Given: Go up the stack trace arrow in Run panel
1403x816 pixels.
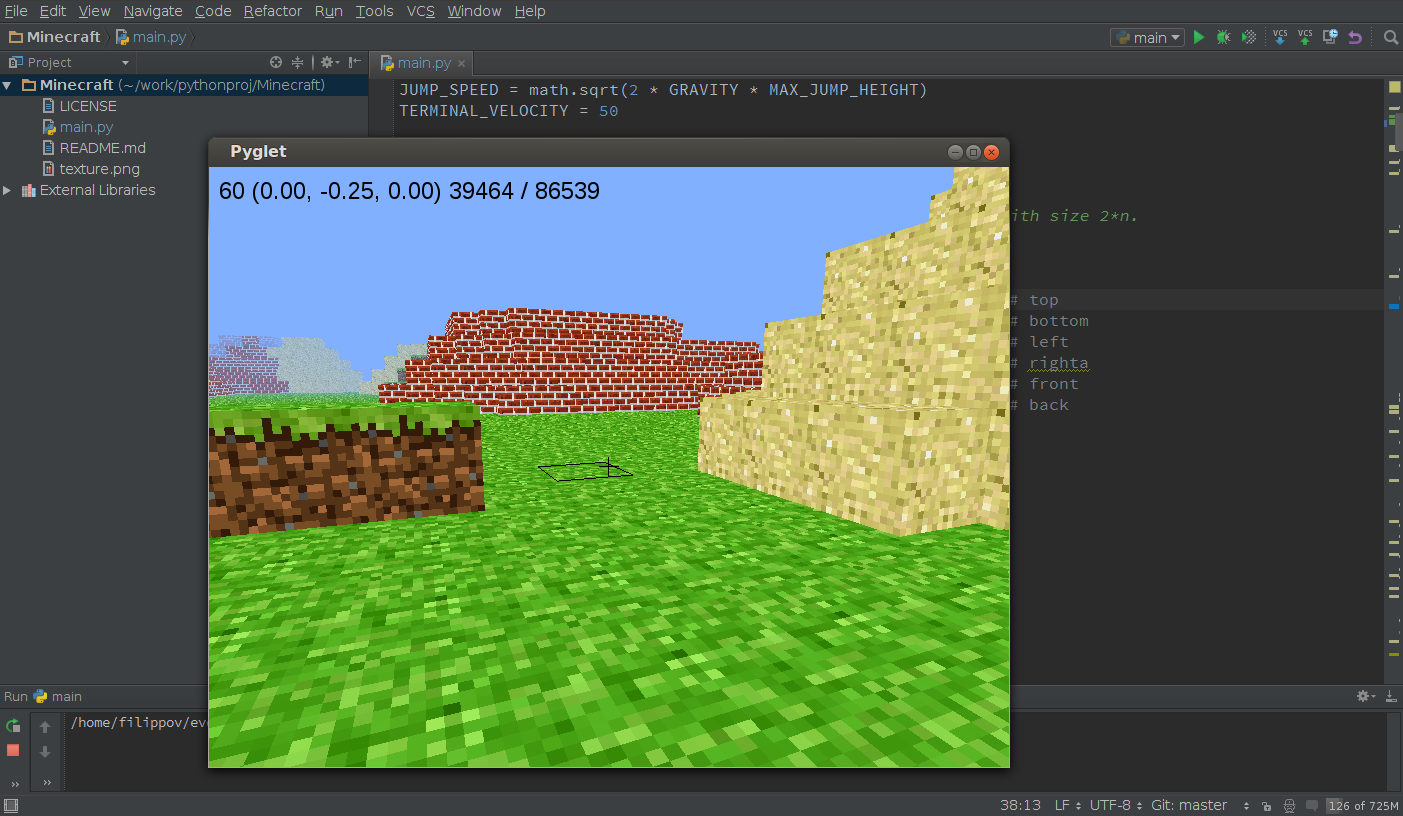Looking at the screenshot, I should [45, 727].
